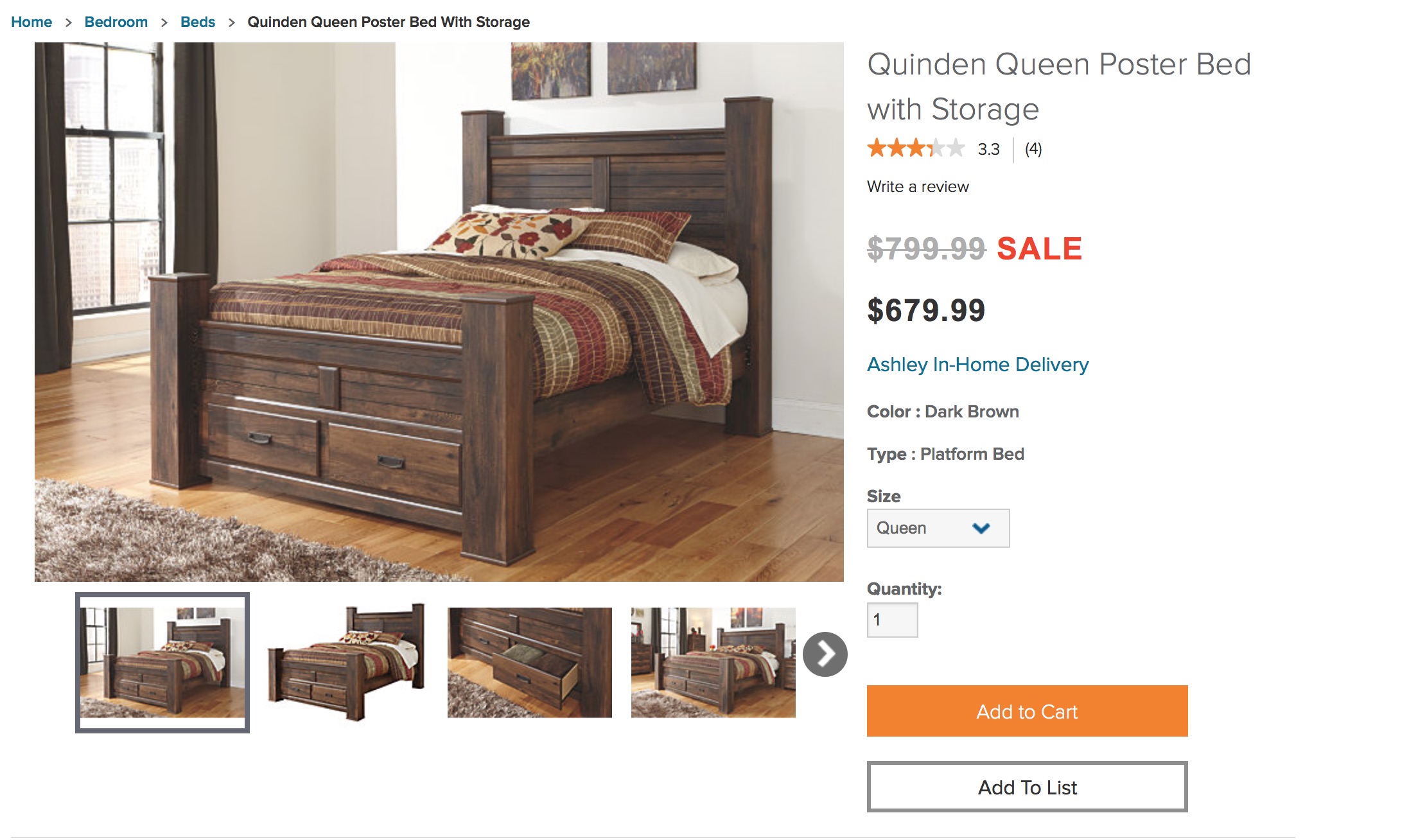Open Ashley In-Home Delivery link
This screenshot has width=1409, height=840.
pyautogui.click(x=978, y=365)
